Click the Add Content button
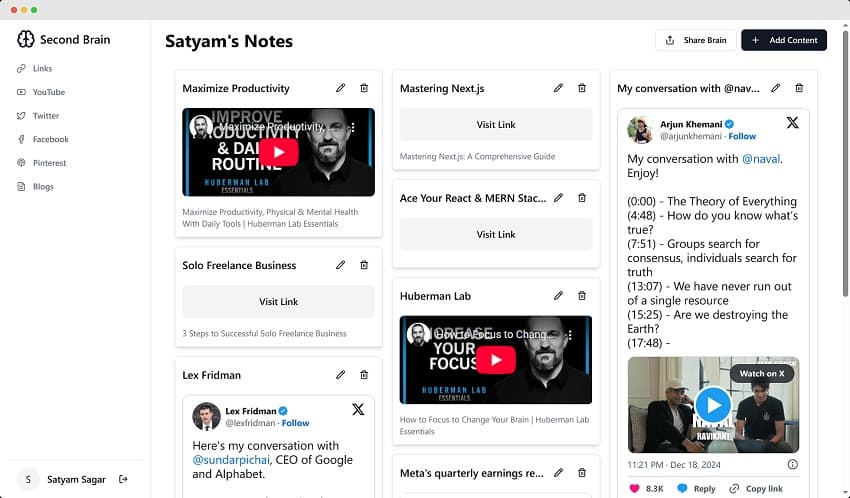Viewport: 850px width, 498px height. [784, 40]
